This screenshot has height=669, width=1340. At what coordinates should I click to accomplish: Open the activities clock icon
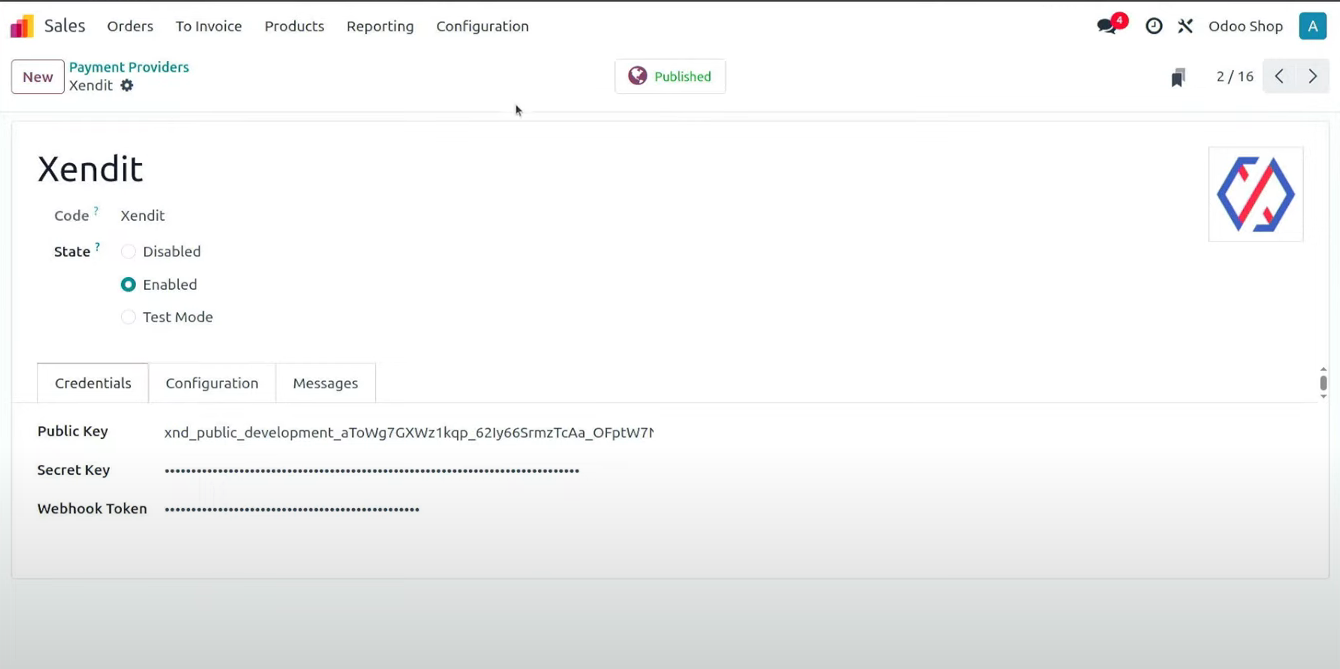[1154, 26]
